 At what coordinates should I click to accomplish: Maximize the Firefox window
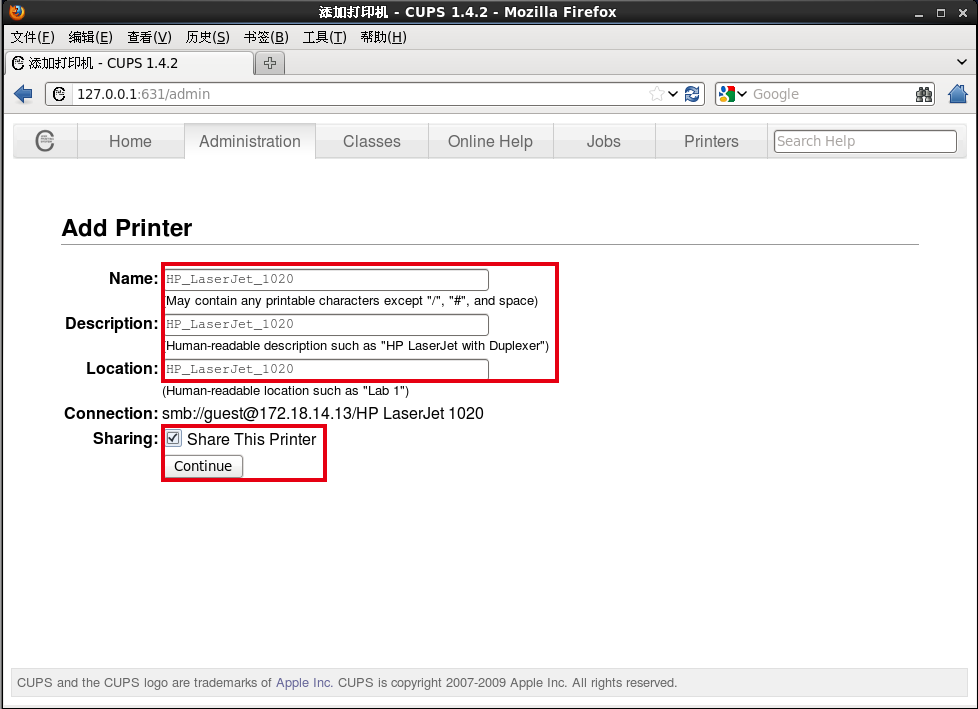click(941, 12)
